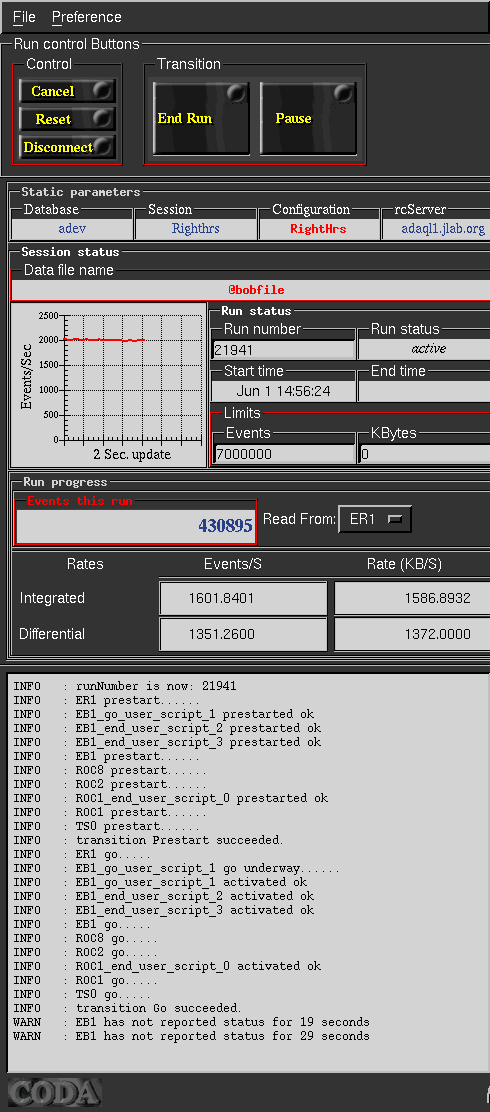Image resolution: width=490 pixels, height=1112 pixels.
Task: Open the Read From ER1 dropdown
Action: point(375,519)
